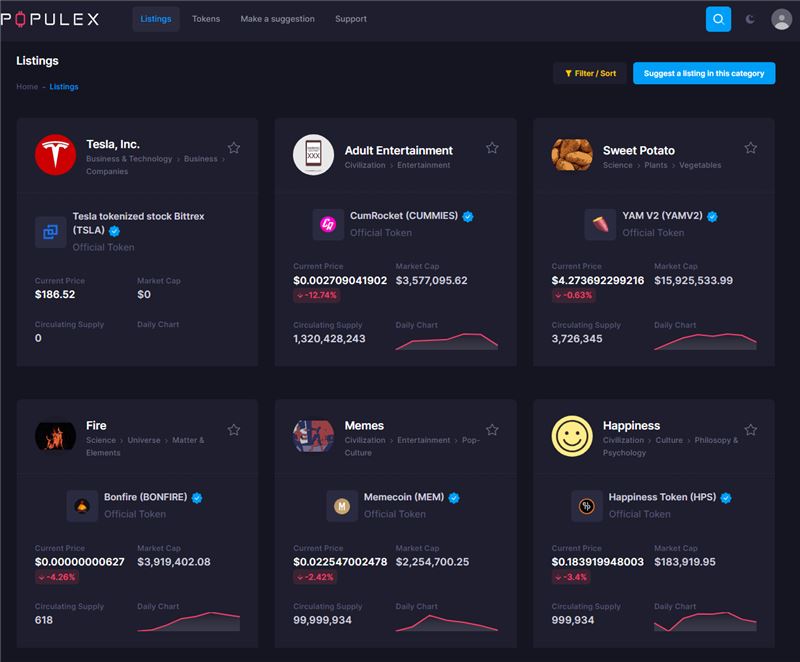Open the Support nav item
Image resolution: width=800 pixels, height=662 pixels.
[351, 19]
